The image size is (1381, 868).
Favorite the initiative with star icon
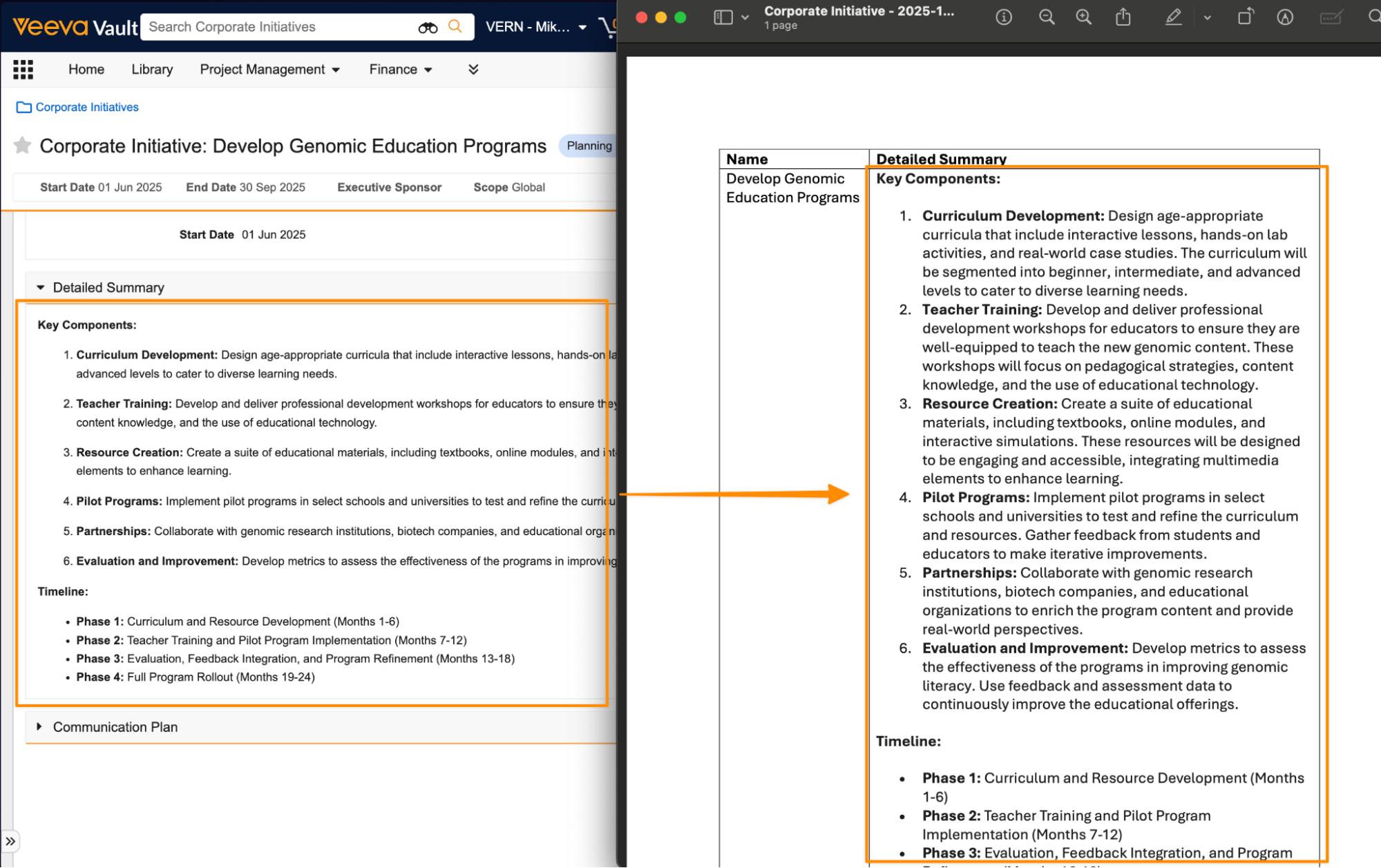pos(22,146)
